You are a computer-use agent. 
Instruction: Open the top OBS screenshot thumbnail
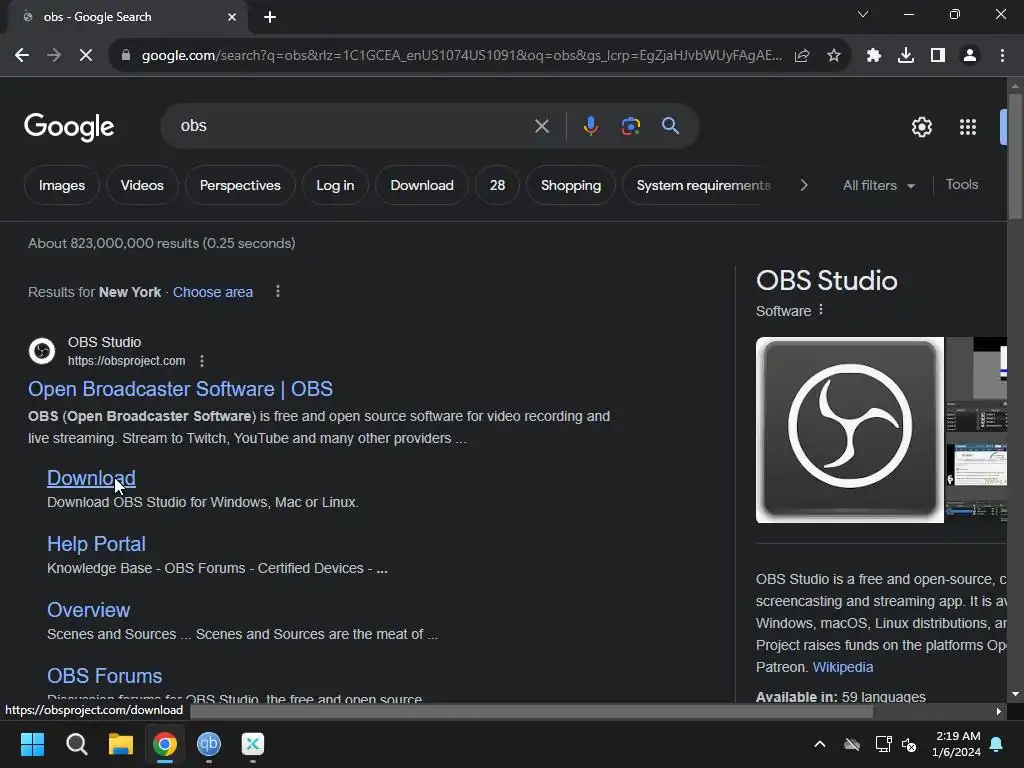click(x=976, y=367)
